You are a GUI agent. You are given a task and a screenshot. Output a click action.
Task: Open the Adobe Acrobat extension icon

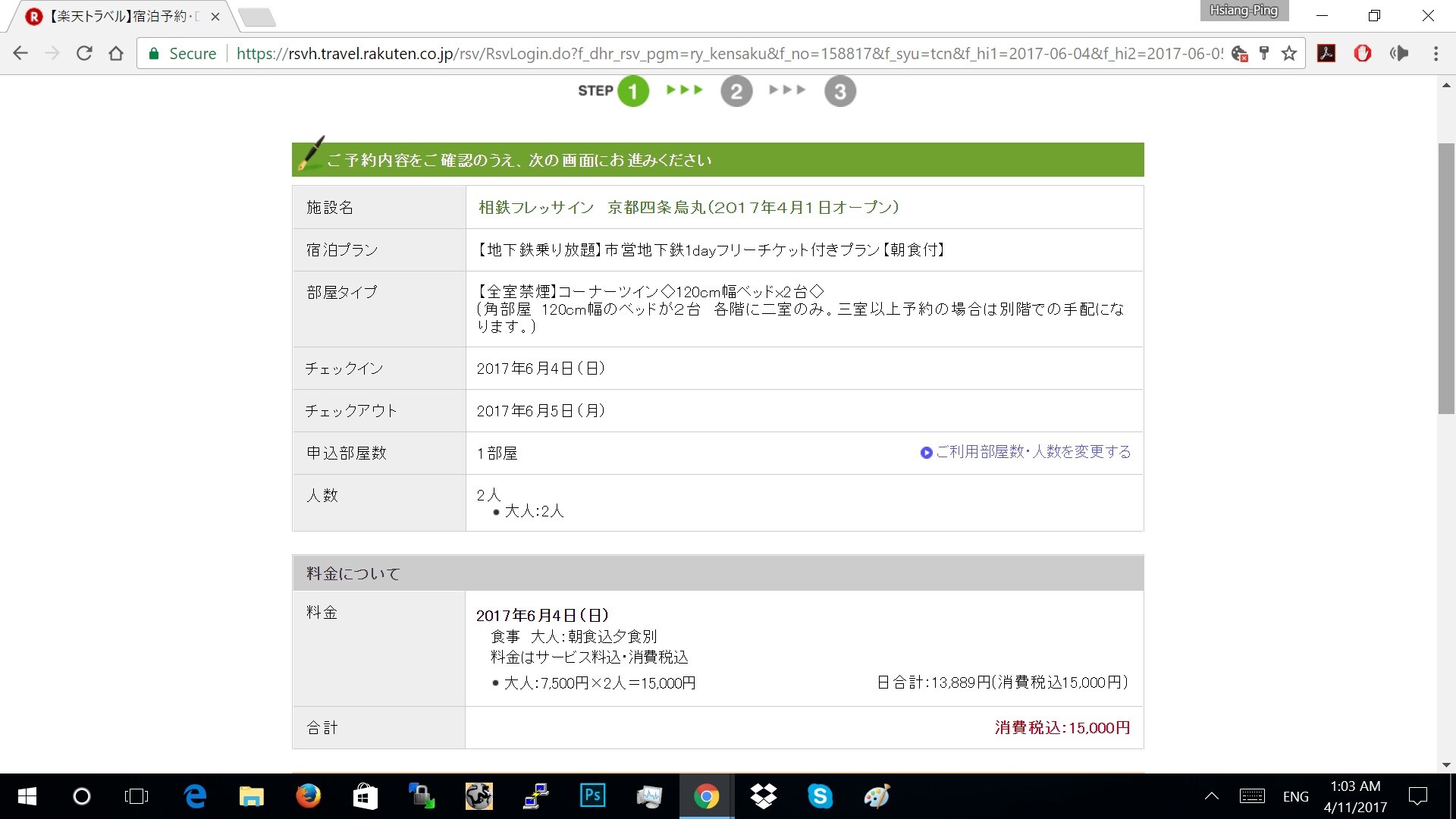click(x=1326, y=53)
